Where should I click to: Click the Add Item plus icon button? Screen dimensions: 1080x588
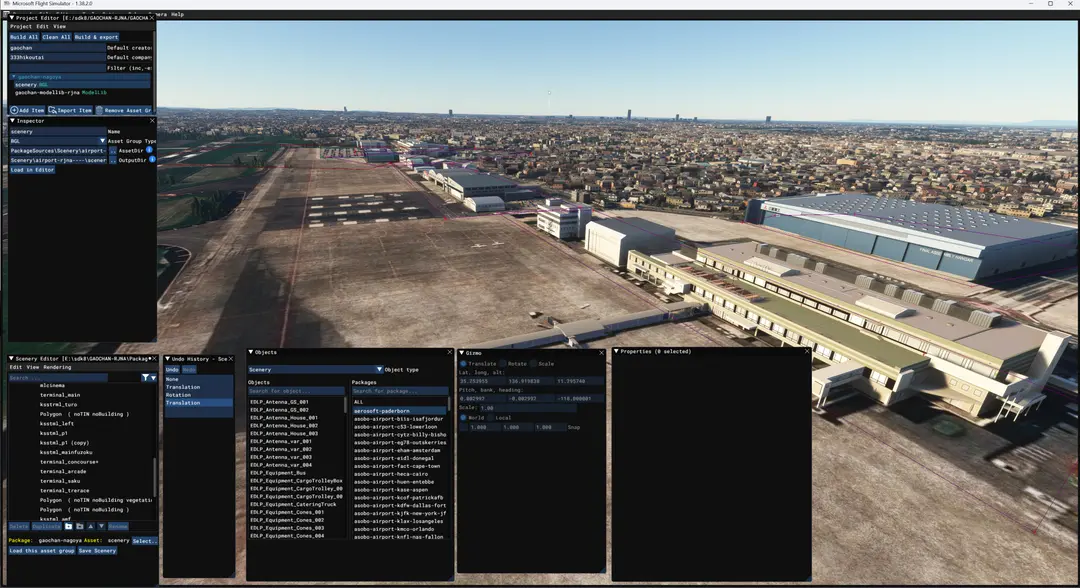[x=14, y=110]
